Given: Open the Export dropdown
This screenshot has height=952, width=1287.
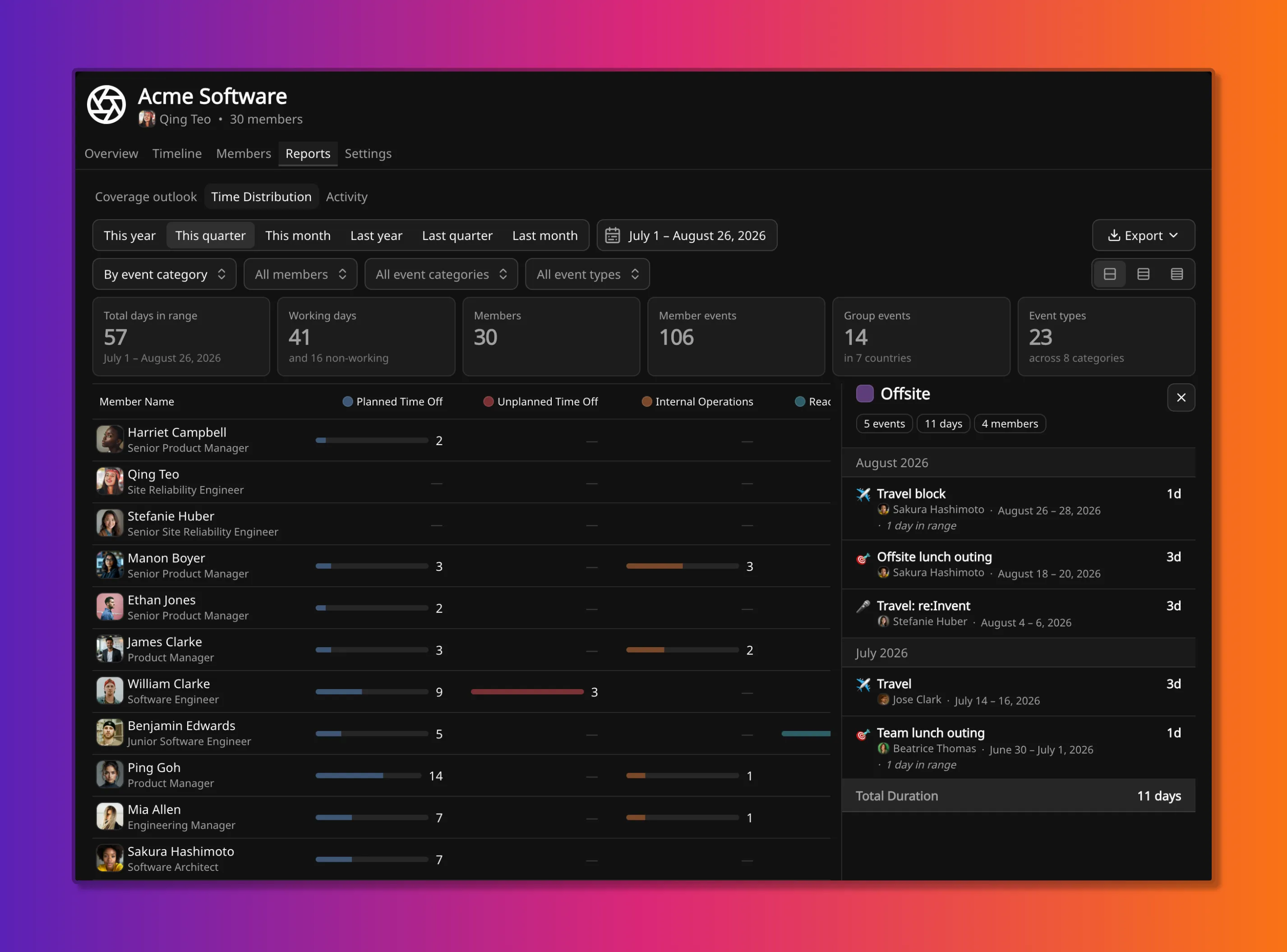Looking at the screenshot, I should click(x=1143, y=236).
